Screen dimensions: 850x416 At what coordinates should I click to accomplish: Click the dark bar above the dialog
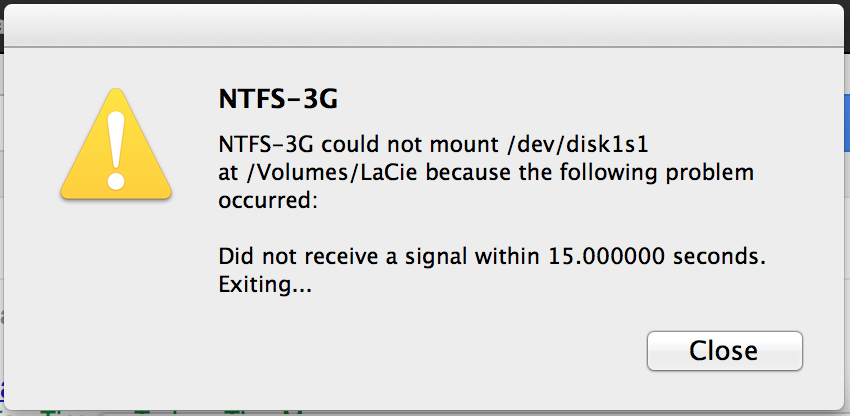[x=425, y=2]
